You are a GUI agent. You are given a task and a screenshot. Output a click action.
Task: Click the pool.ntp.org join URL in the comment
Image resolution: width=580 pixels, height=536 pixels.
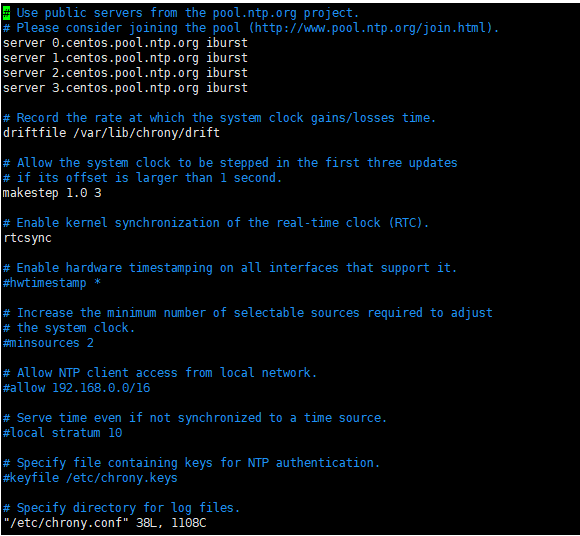coord(370,28)
